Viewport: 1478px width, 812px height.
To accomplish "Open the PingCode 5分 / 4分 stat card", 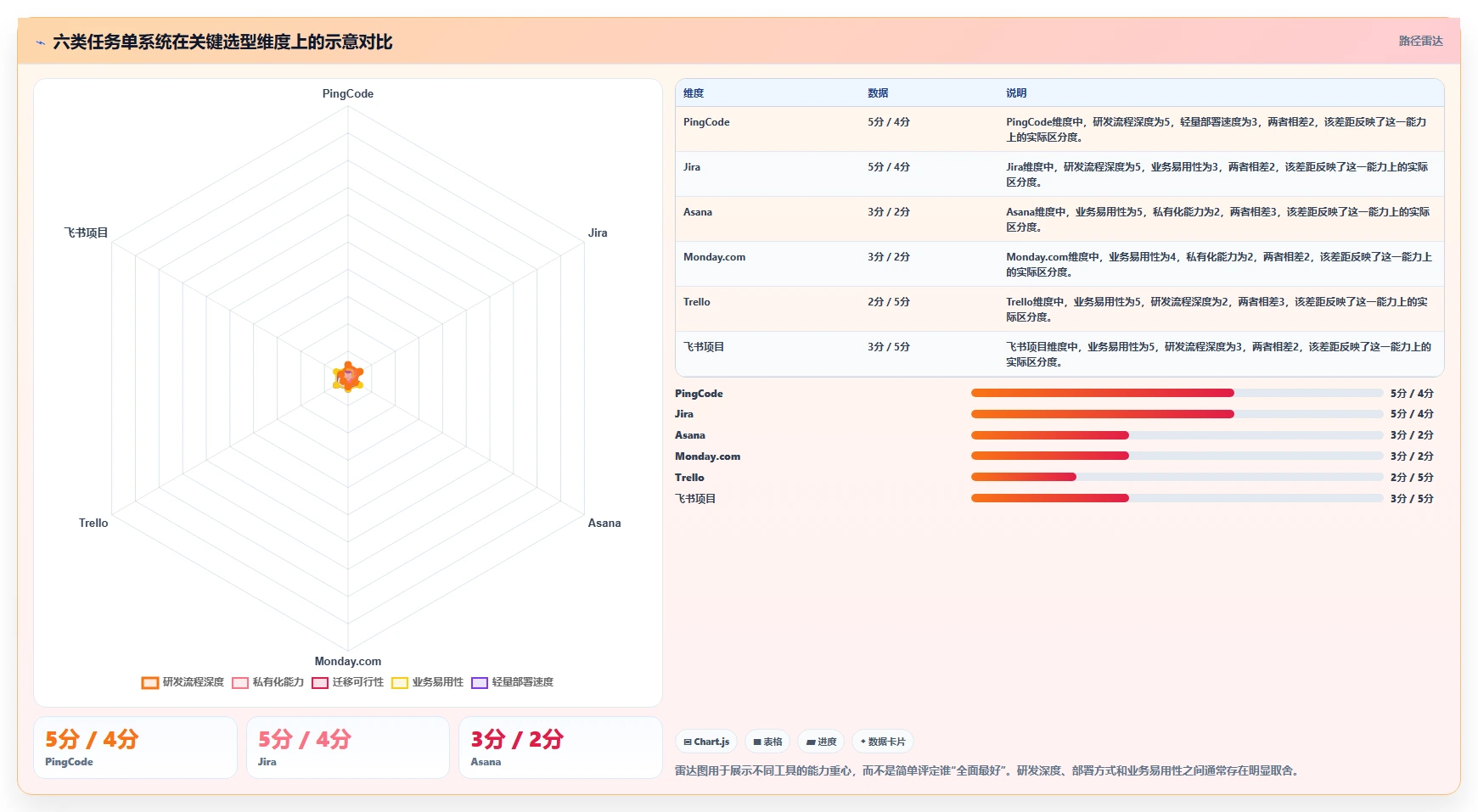I will point(135,748).
